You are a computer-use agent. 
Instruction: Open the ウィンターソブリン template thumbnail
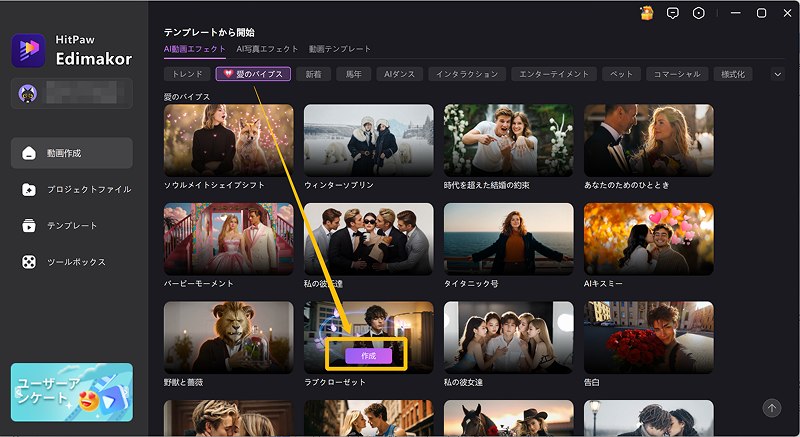click(x=369, y=140)
